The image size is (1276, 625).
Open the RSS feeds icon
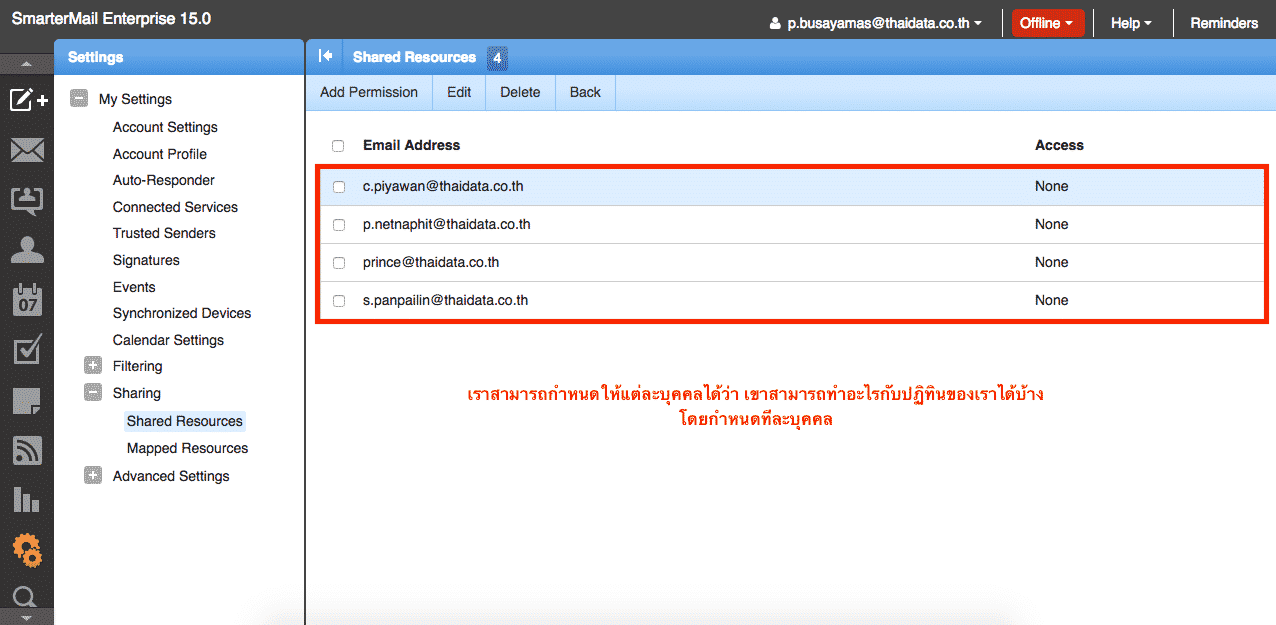pyautogui.click(x=26, y=450)
